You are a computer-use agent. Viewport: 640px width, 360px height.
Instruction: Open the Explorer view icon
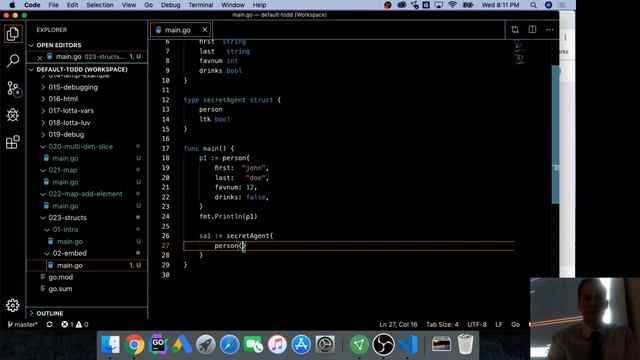coord(13,34)
